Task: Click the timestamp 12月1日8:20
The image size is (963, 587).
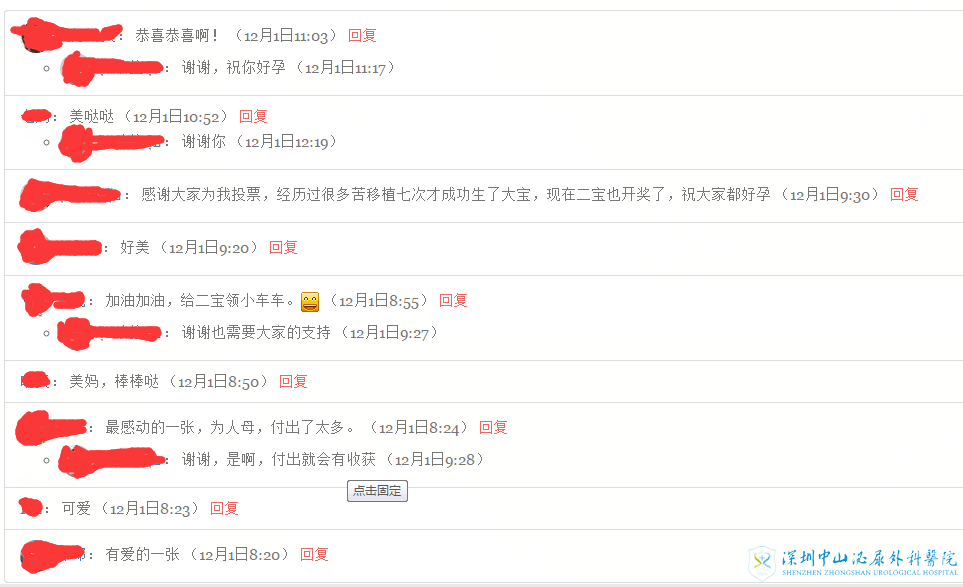Action: 240,555
